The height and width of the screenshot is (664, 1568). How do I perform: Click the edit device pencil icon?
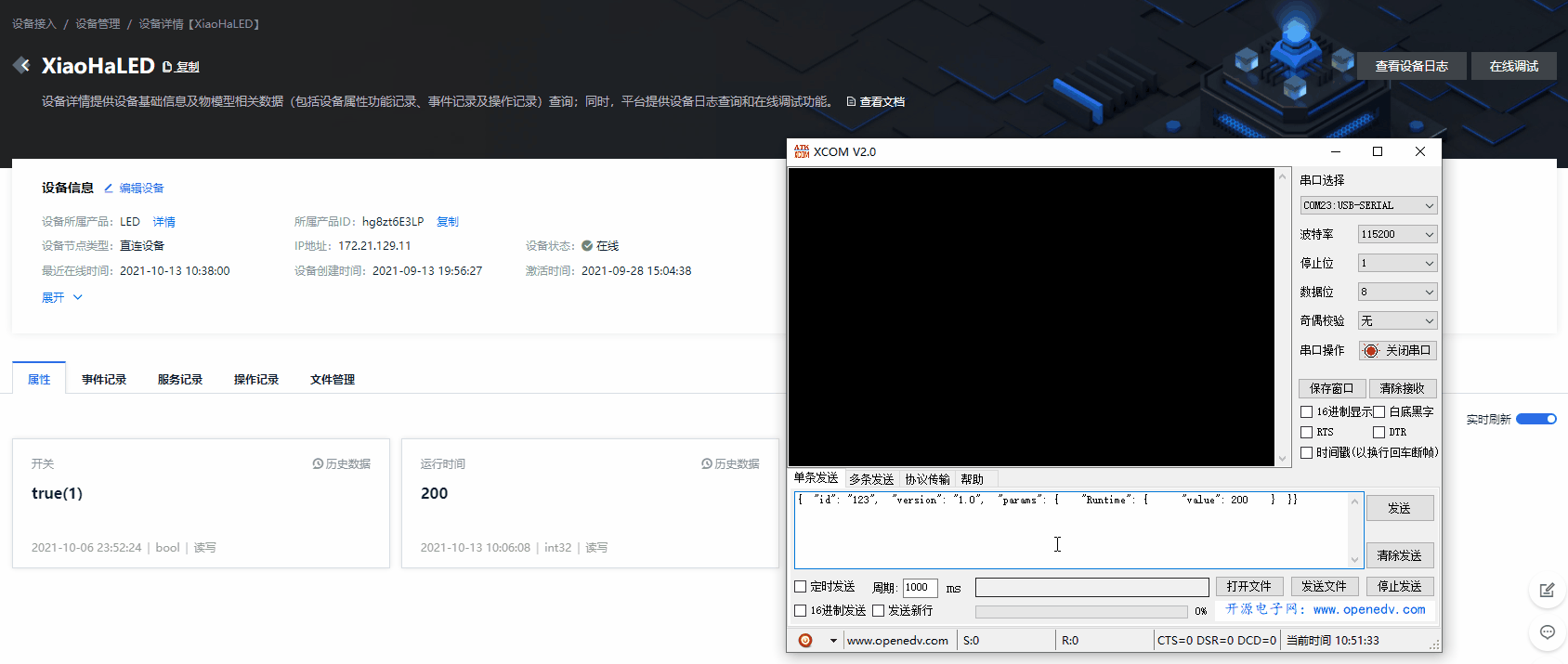pos(109,189)
